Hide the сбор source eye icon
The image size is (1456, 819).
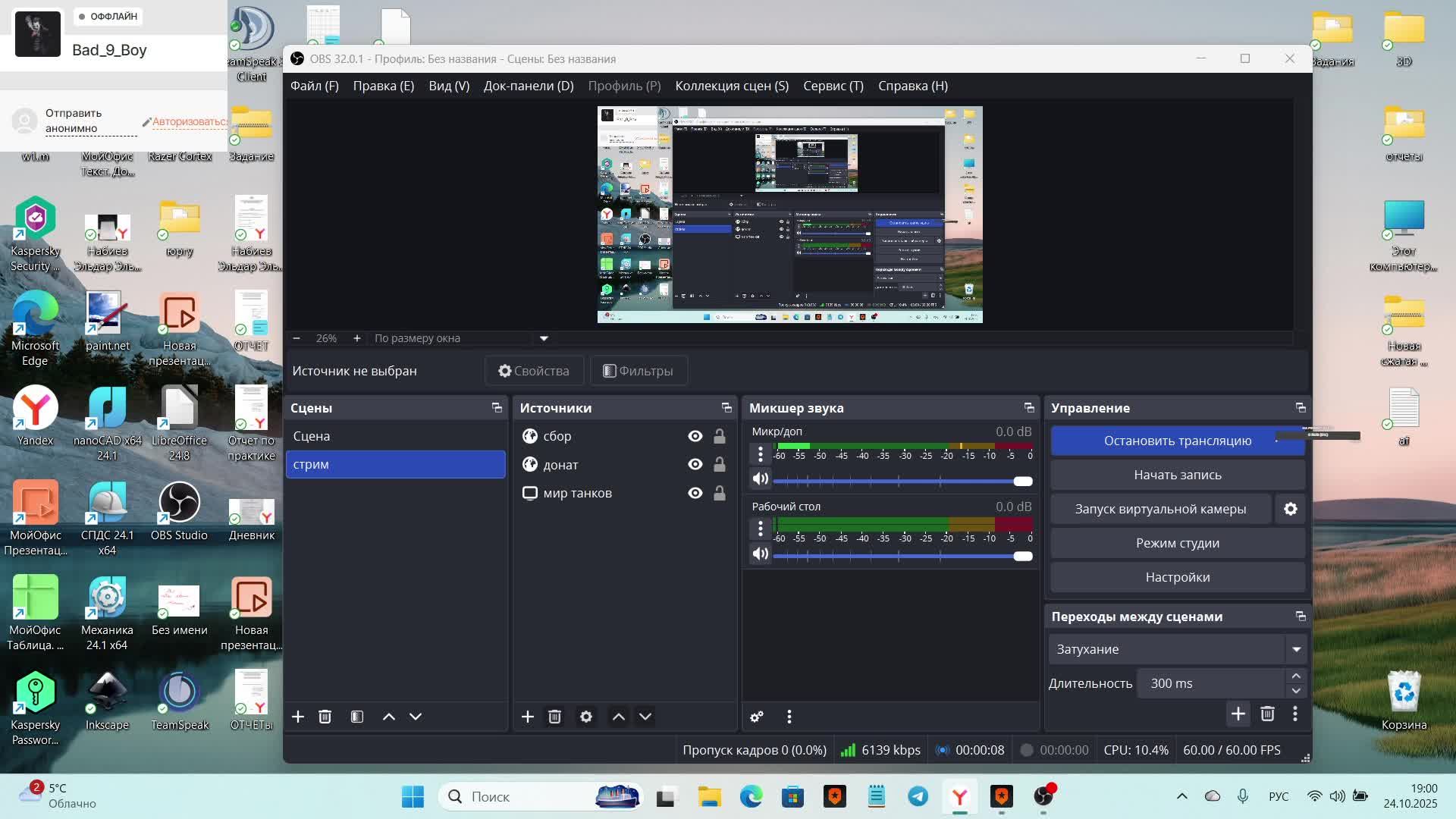coord(695,436)
